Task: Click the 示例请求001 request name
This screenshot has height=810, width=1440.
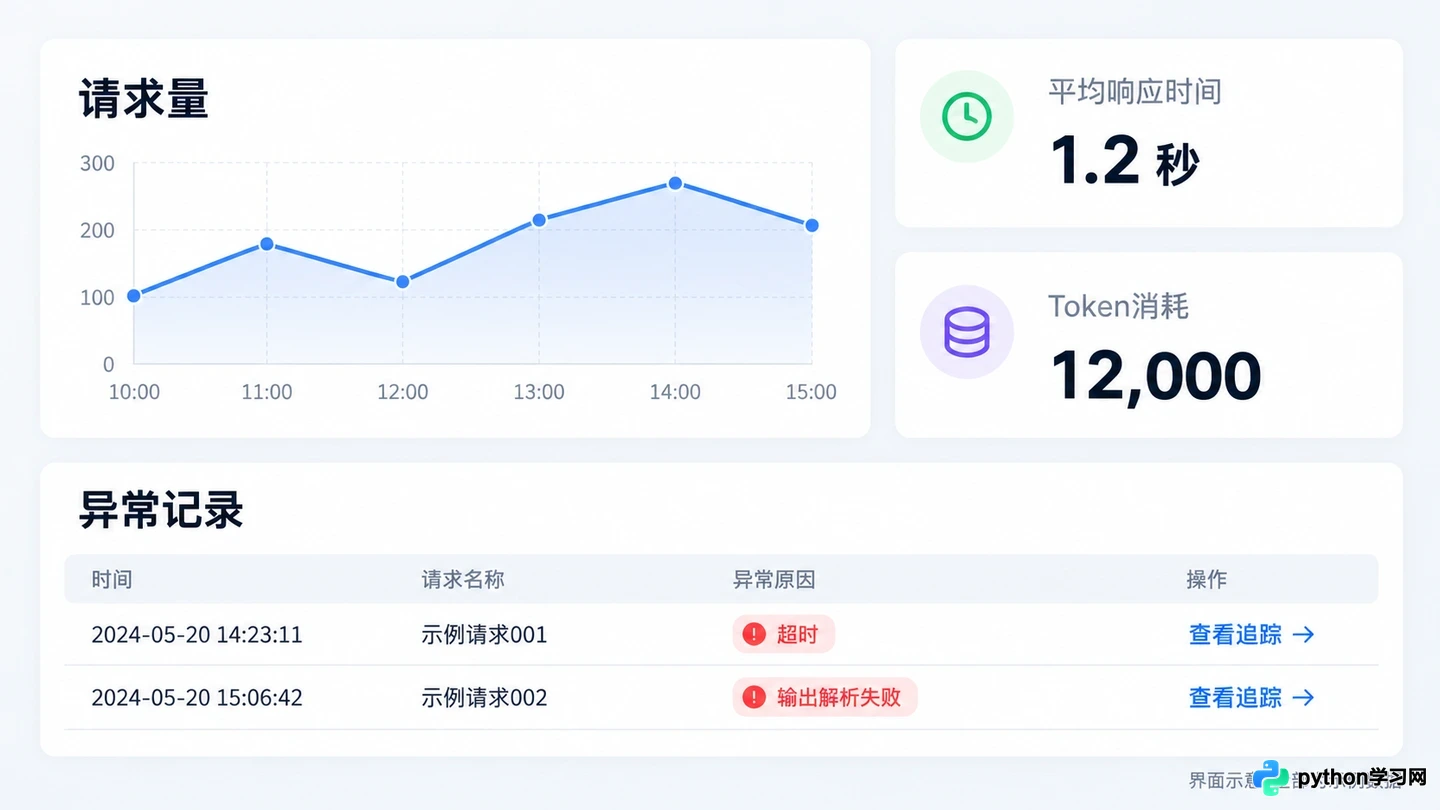Action: click(484, 635)
